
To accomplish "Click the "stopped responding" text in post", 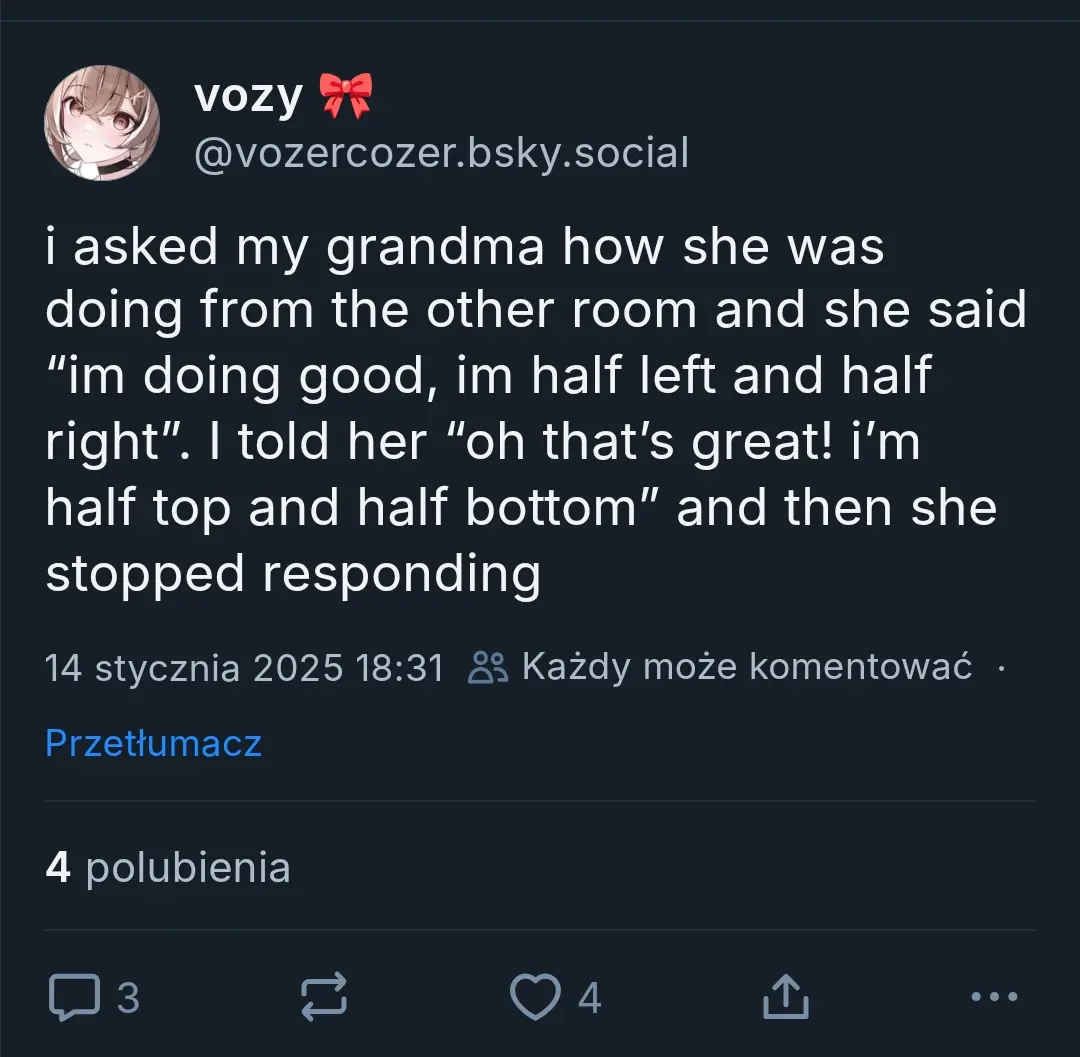I will tap(293, 574).
